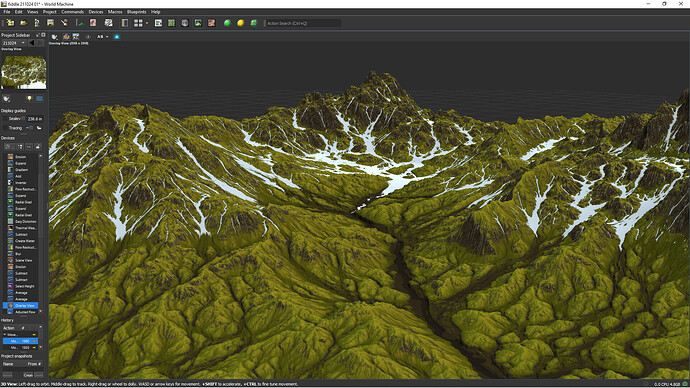Adjust the Tracing blue slider
This screenshot has width=690, height=388.
[29, 128]
